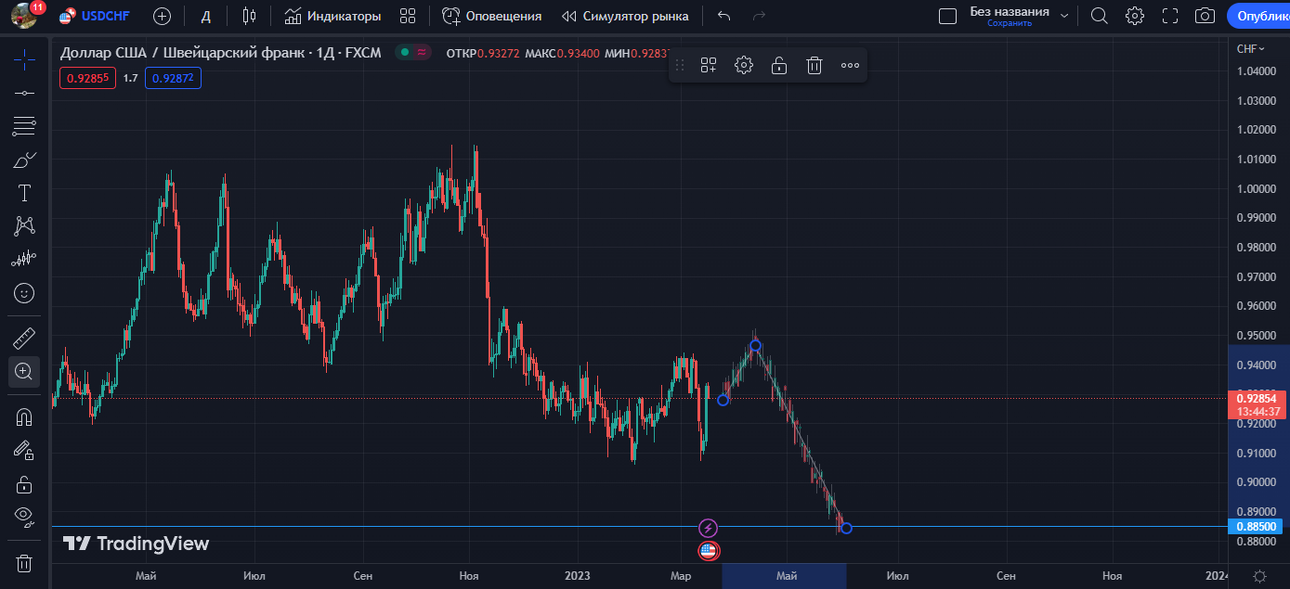Lock all drawing tools in sidebar
The image size is (1290, 589).
24,484
